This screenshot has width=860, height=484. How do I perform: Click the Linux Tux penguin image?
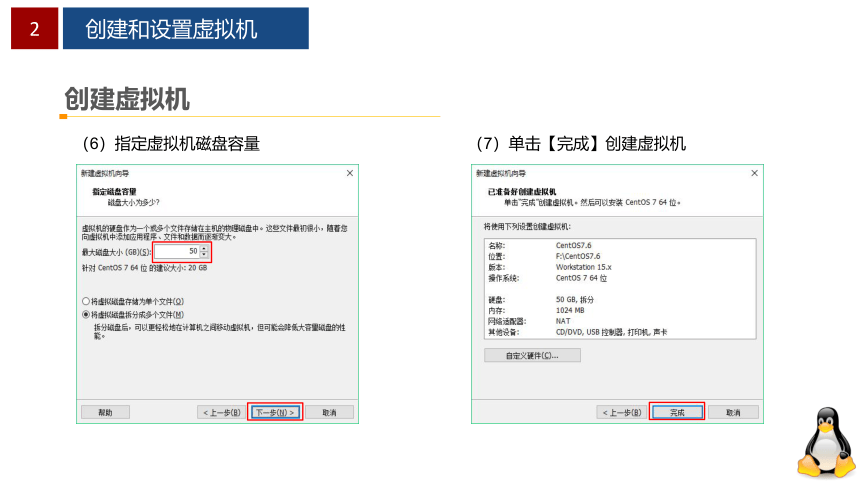coord(827,442)
